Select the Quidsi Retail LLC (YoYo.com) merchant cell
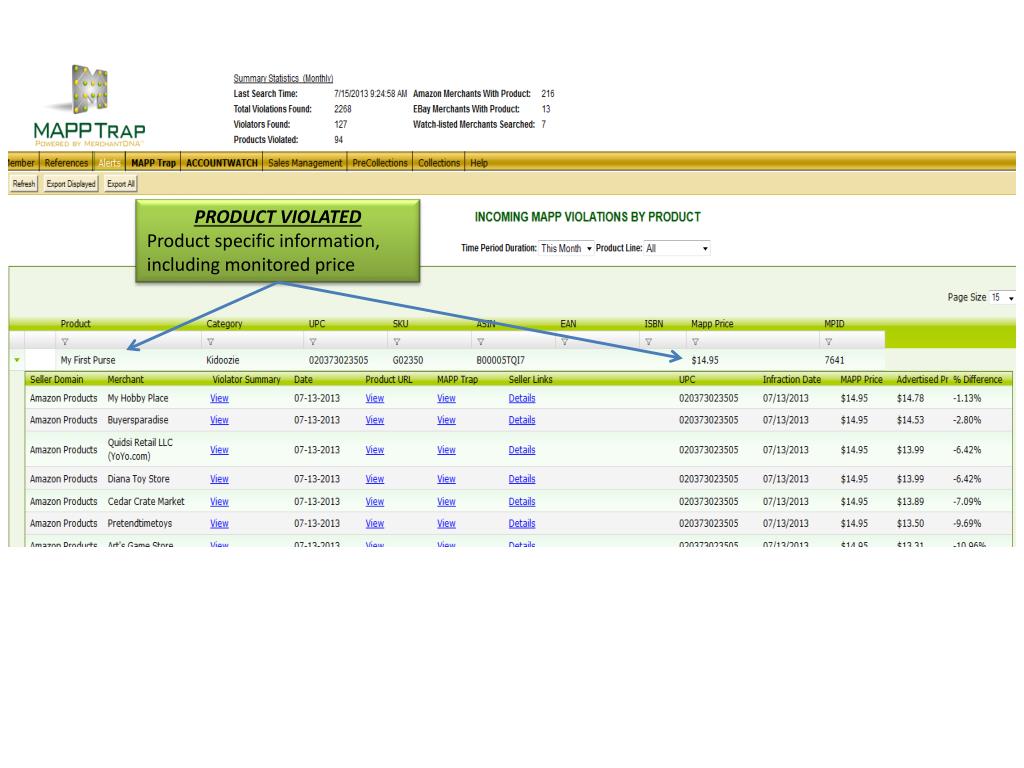 click(140, 449)
